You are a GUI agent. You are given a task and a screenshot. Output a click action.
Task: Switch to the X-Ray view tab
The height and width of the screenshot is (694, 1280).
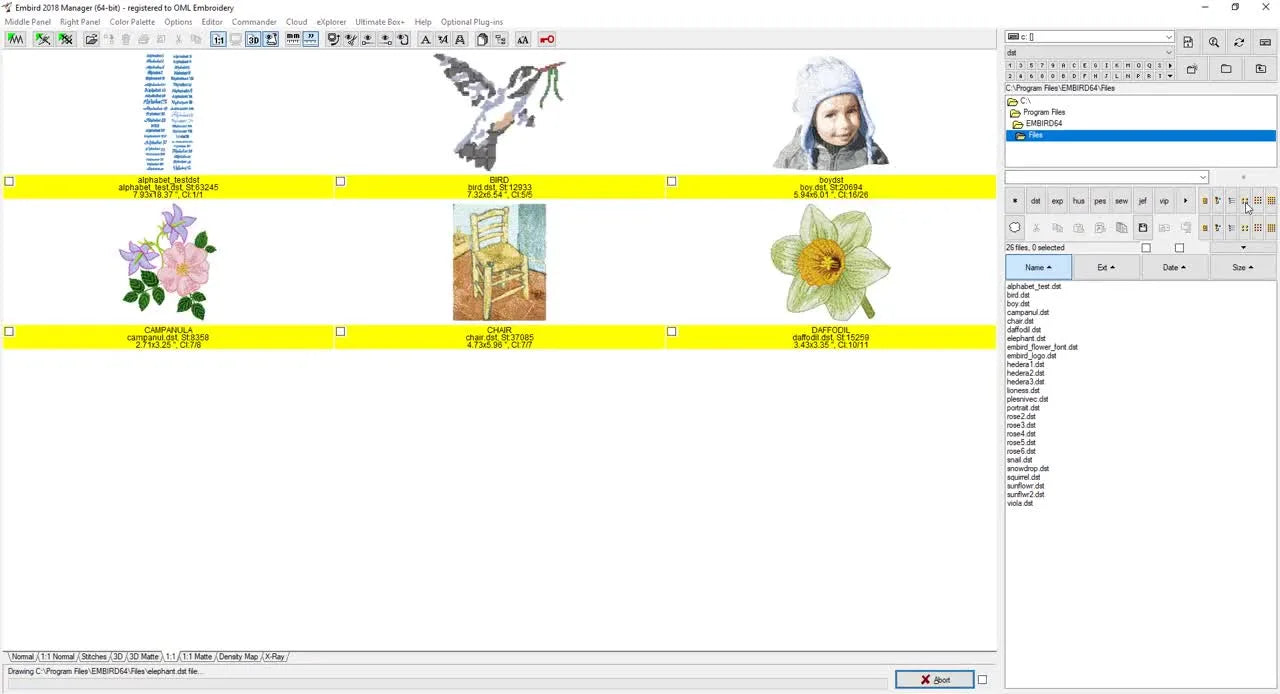tap(275, 657)
